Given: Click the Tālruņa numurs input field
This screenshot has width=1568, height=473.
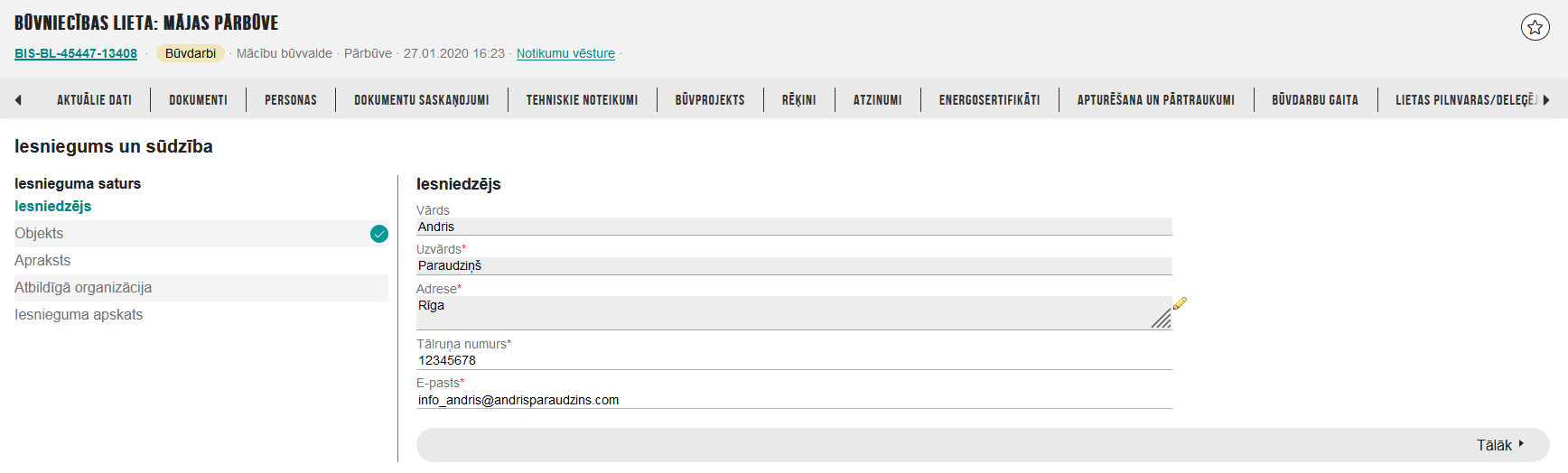Looking at the screenshot, I should pyautogui.click(x=793, y=360).
